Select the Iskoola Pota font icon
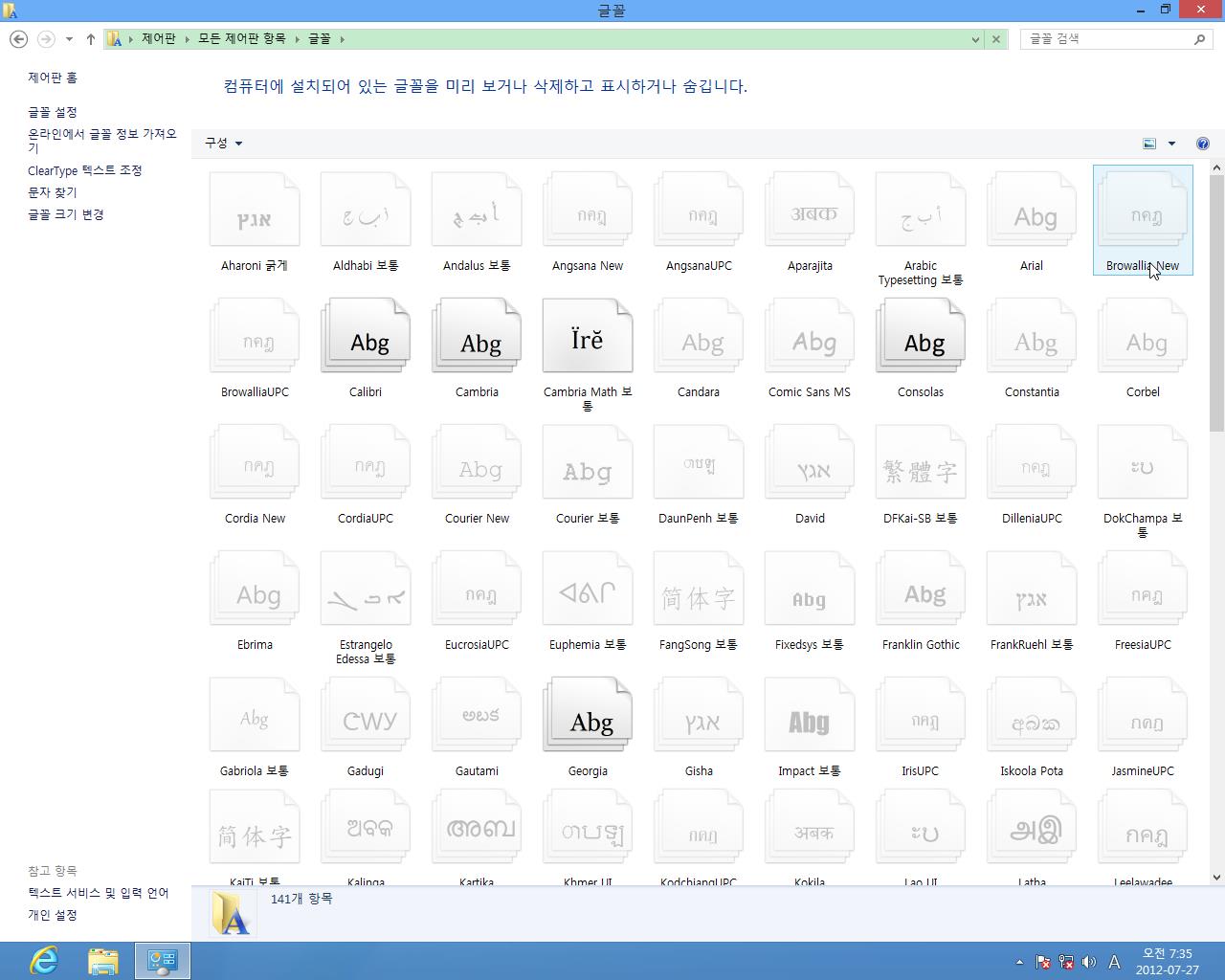The height and width of the screenshot is (980, 1225). [1032, 716]
